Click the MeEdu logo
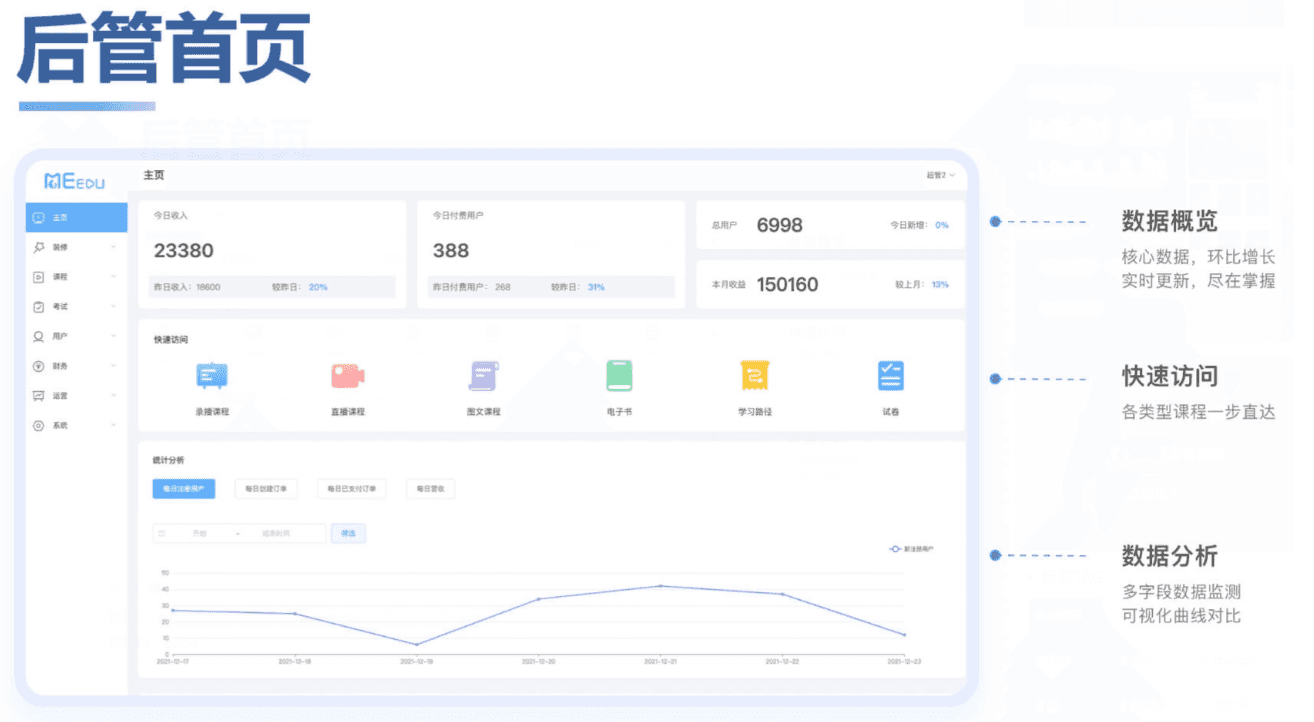The image size is (1314, 722). click(74, 181)
